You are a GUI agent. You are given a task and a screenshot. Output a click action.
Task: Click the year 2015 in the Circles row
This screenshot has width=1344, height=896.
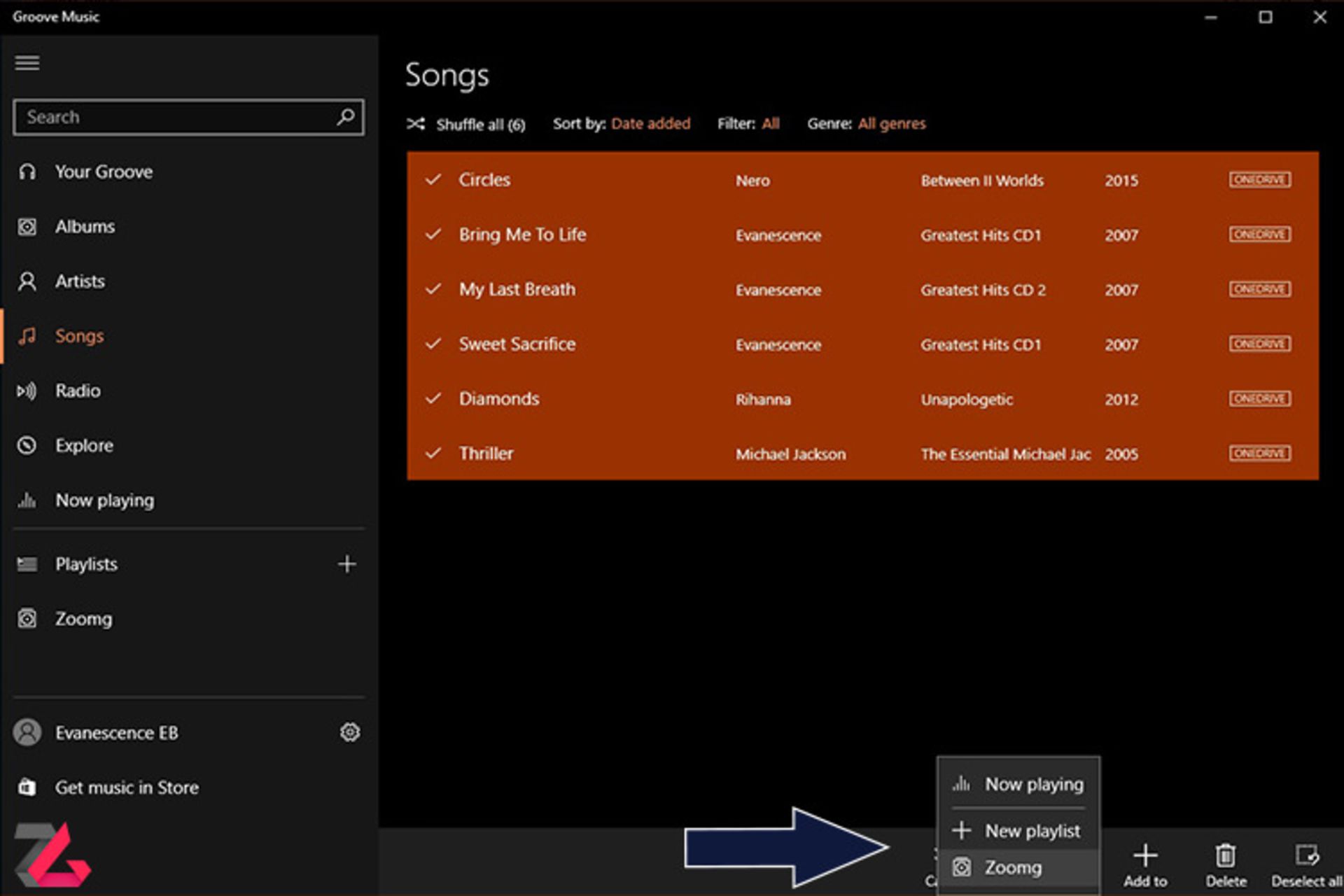coord(1121,181)
